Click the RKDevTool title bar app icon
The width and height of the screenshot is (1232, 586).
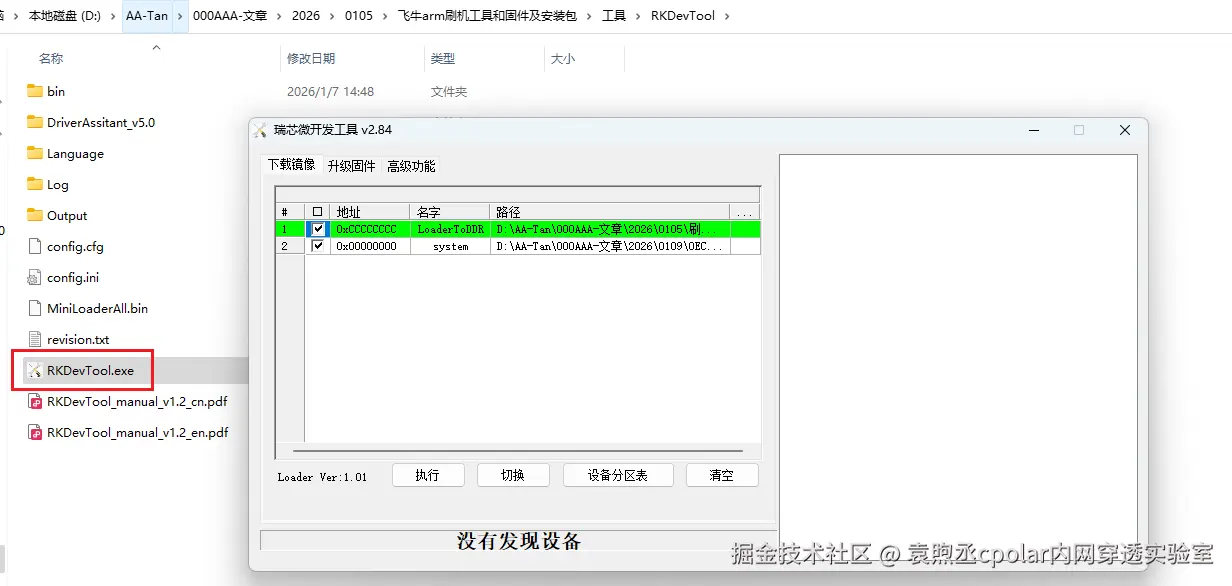coord(261,130)
